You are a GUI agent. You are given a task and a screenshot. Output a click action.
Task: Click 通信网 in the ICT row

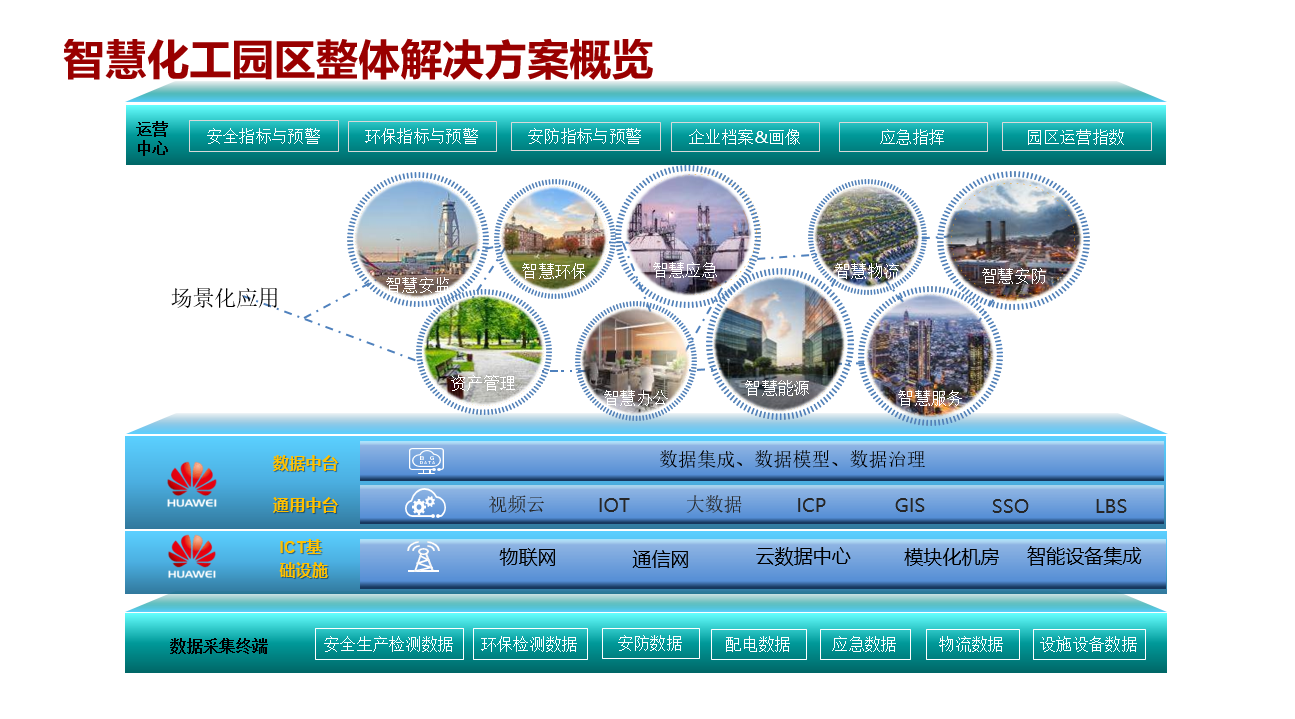(x=661, y=560)
